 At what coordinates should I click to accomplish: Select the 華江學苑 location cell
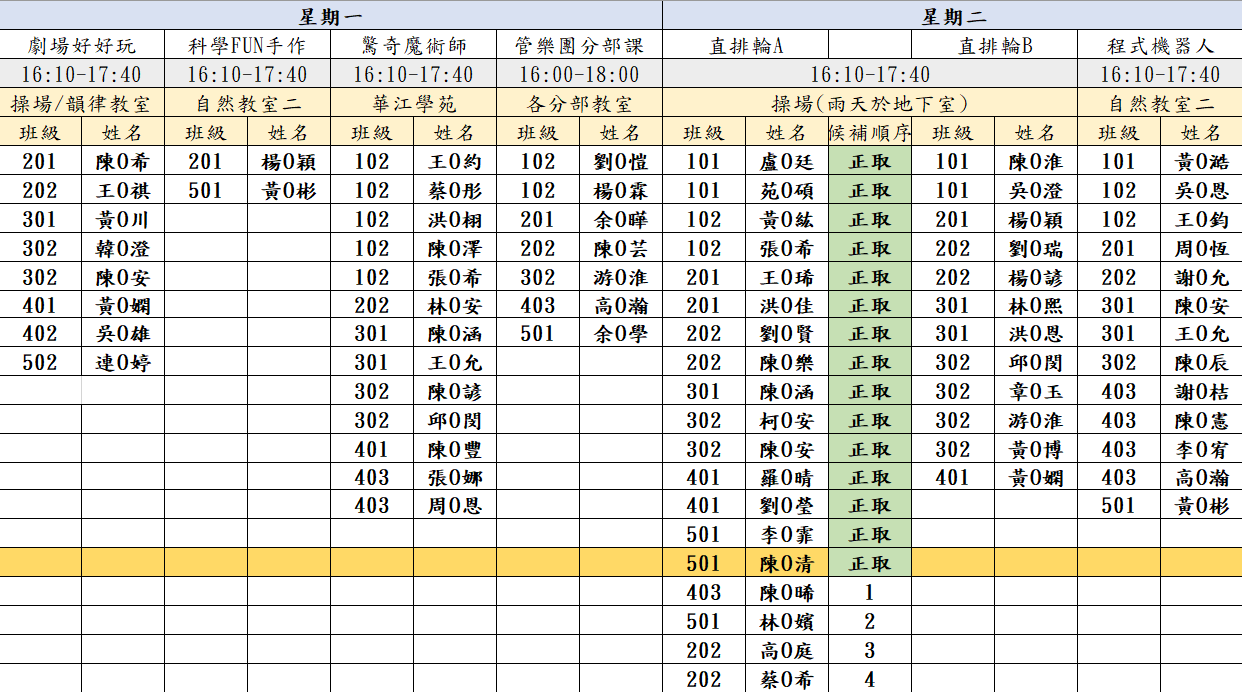[x=413, y=103]
